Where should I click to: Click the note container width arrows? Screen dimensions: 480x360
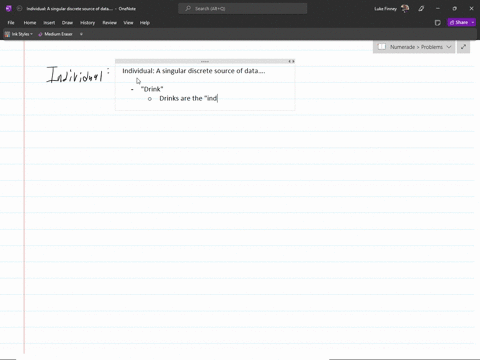(x=291, y=61)
